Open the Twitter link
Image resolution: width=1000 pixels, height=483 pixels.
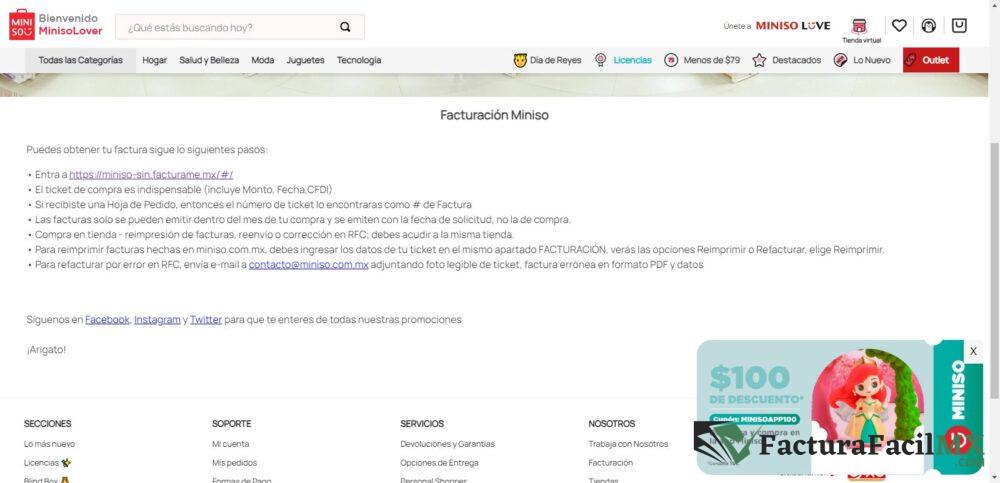coord(206,320)
